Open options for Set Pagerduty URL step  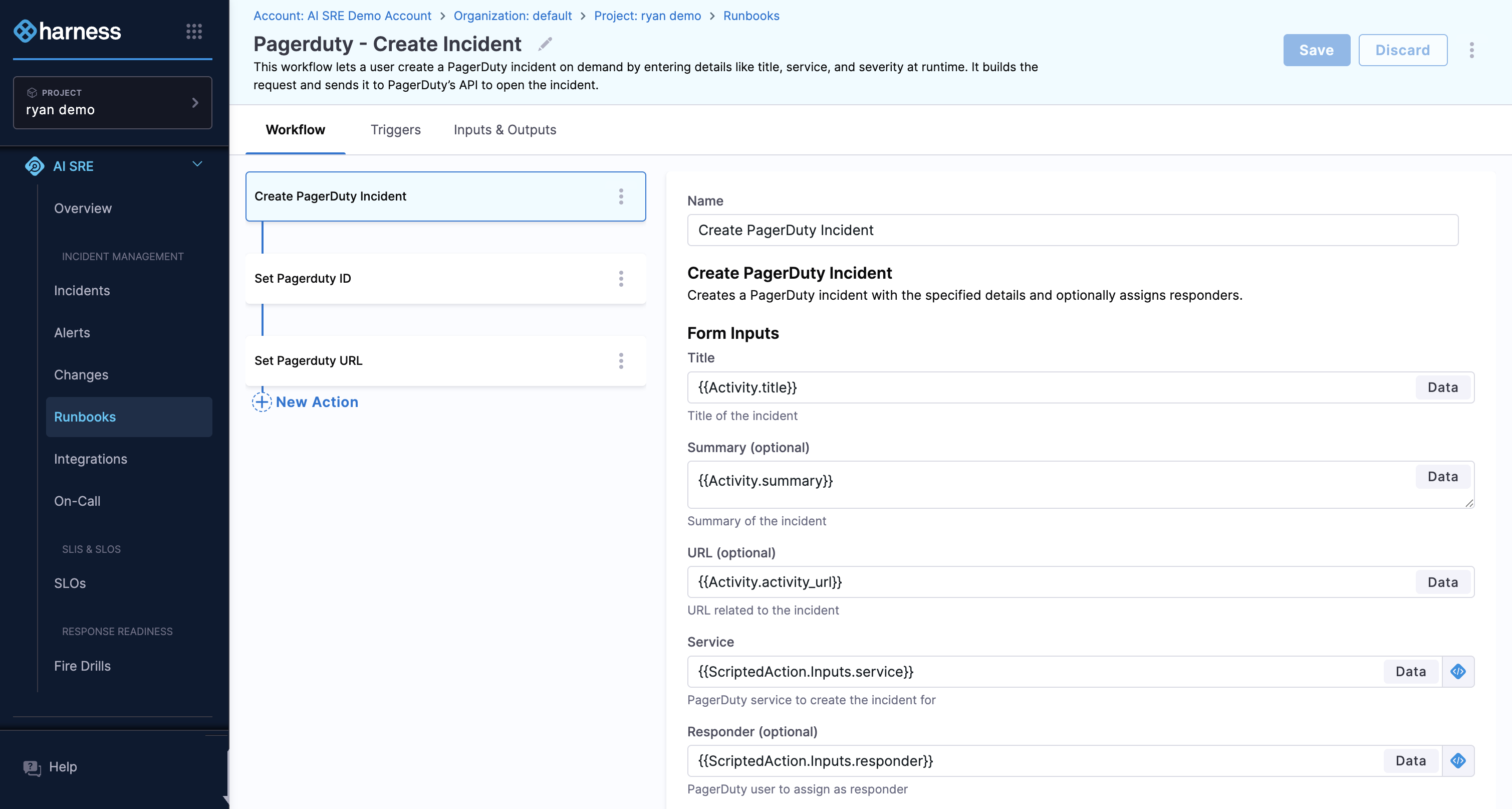pos(621,361)
